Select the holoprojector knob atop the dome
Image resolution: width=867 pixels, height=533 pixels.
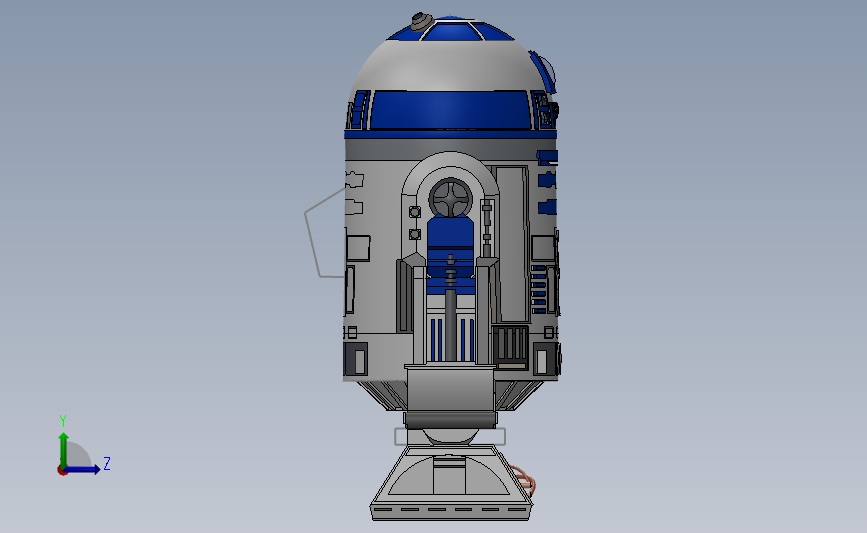coord(422,22)
